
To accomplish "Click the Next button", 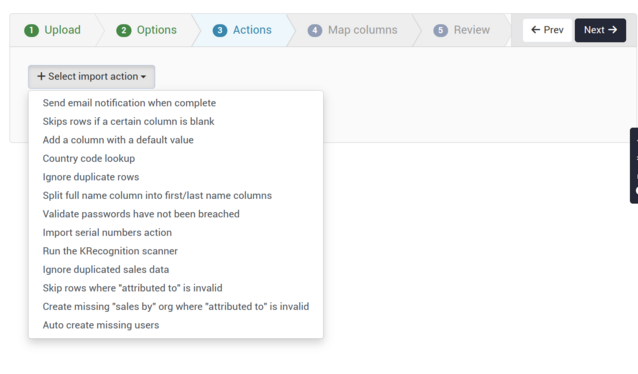I will tap(600, 30).
